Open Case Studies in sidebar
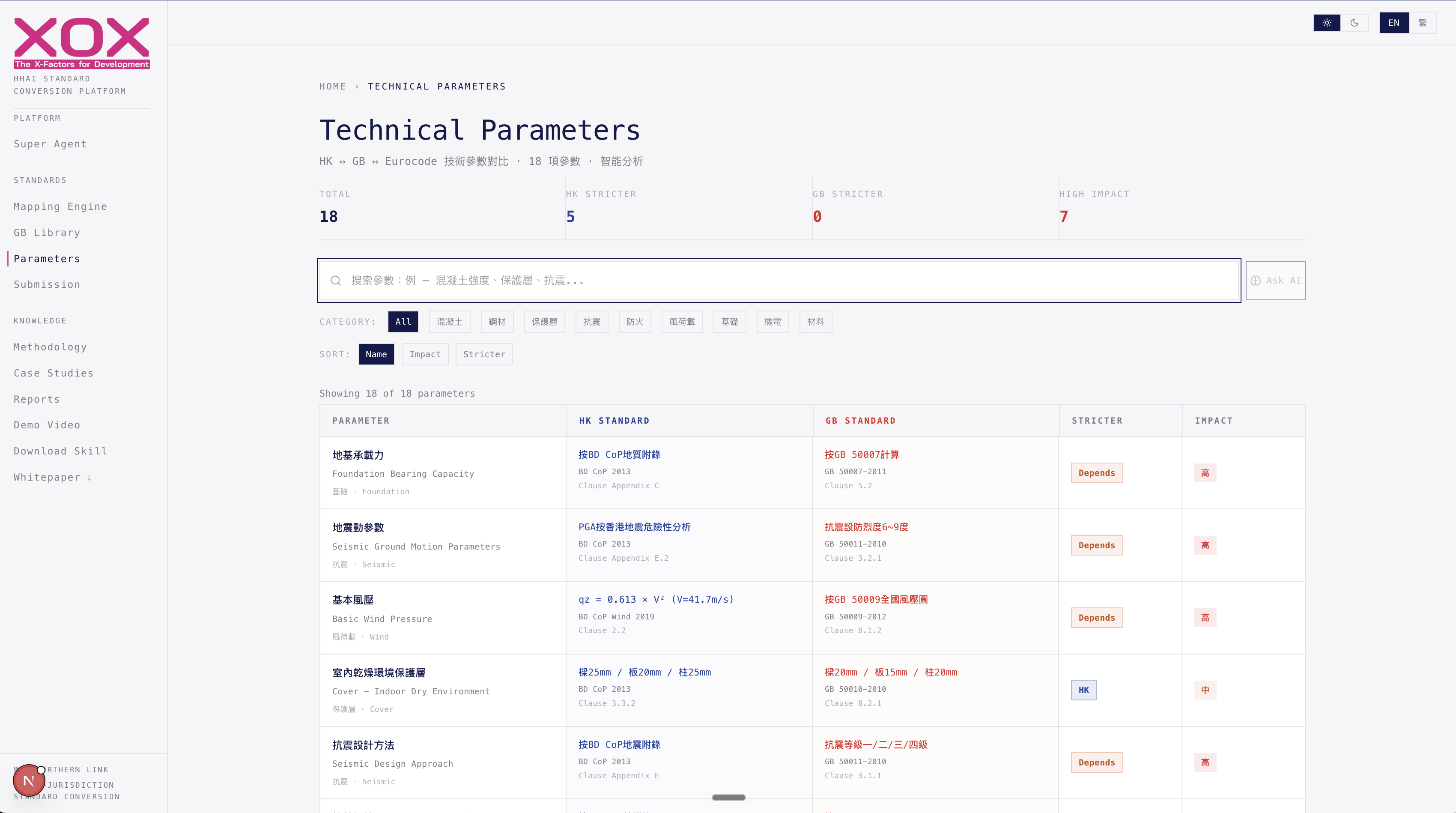The width and height of the screenshot is (1456, 813). (54, 373)
